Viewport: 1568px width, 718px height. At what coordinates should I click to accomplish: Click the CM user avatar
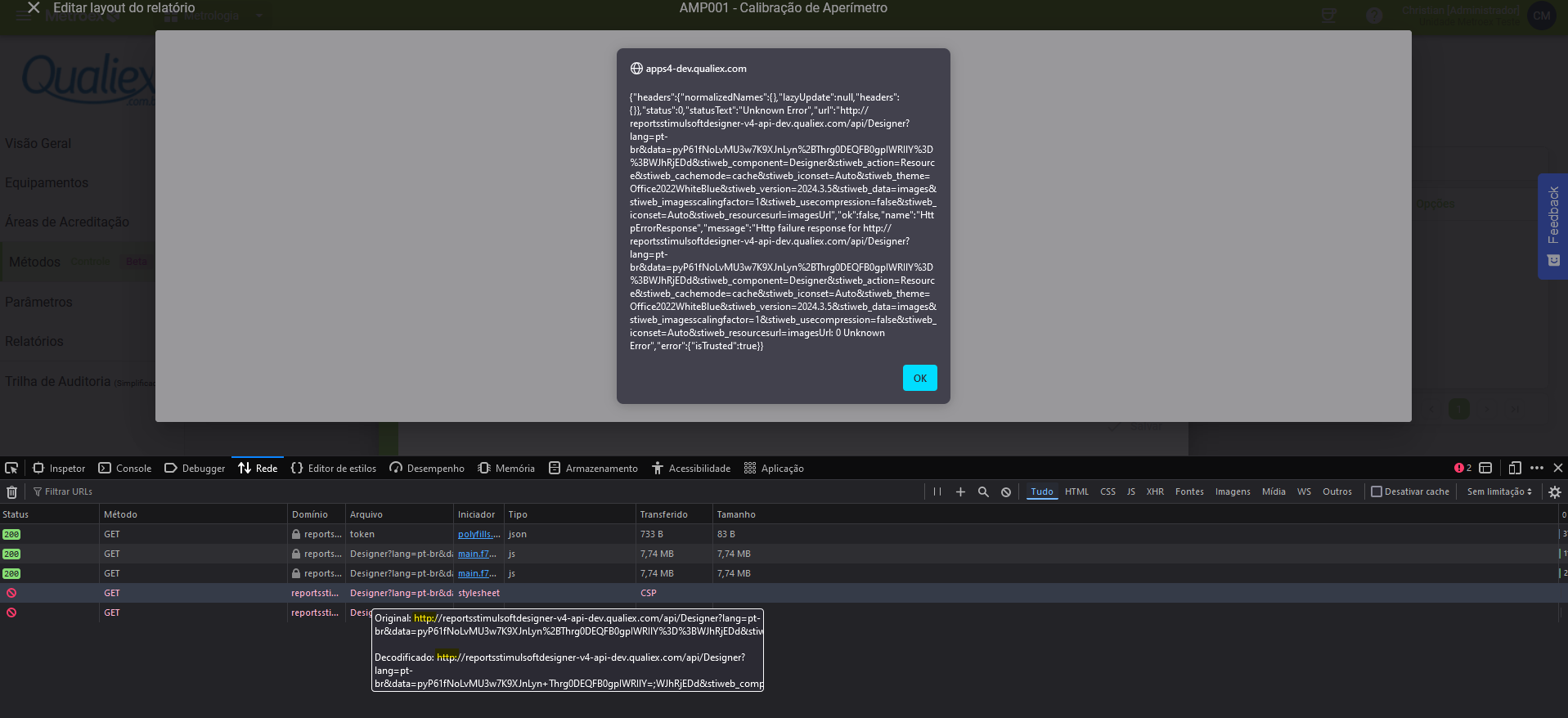pyautogui.click(x=1542, y=16)
